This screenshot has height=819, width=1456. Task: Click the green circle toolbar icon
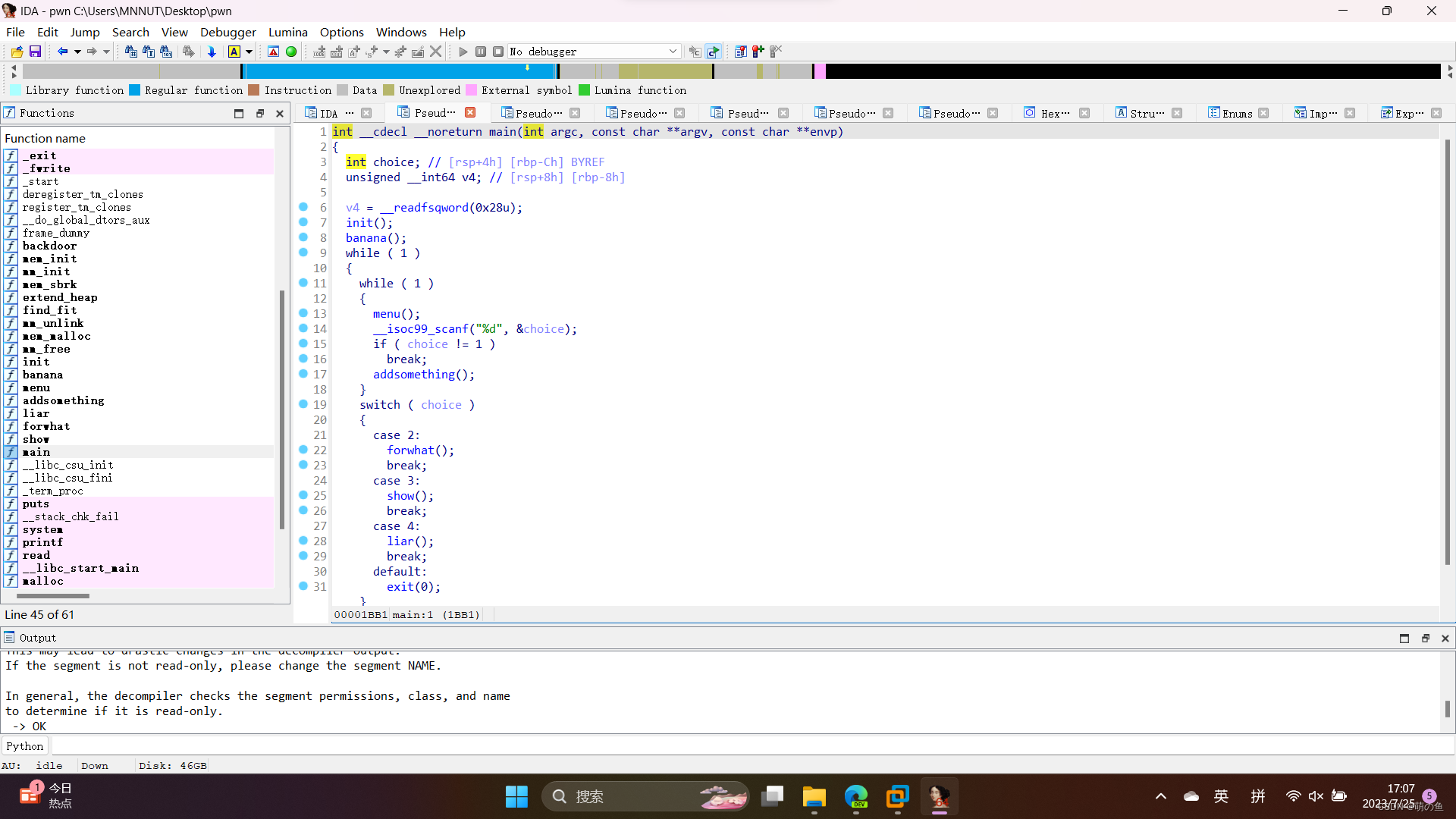291,52
